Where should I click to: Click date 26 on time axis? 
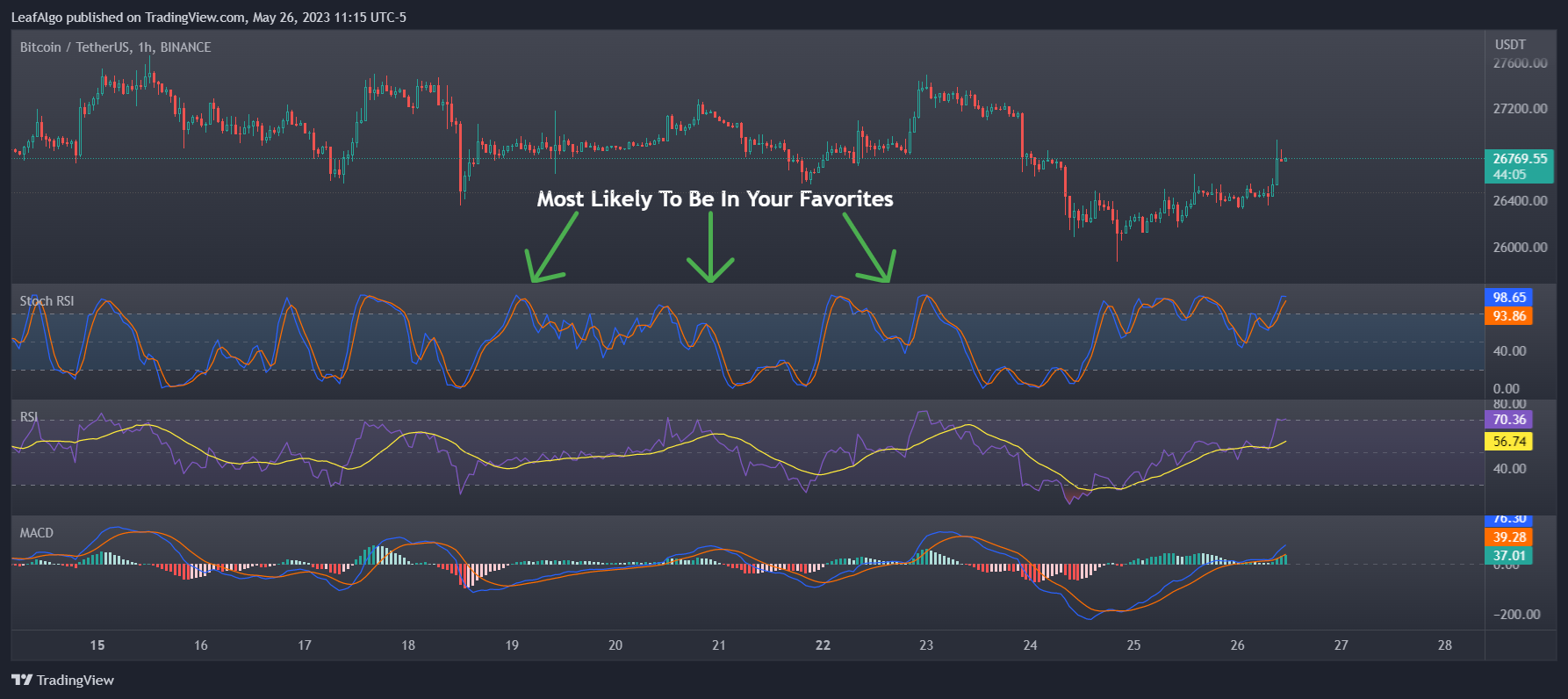pyautogui.click(x=1237, y=645)
